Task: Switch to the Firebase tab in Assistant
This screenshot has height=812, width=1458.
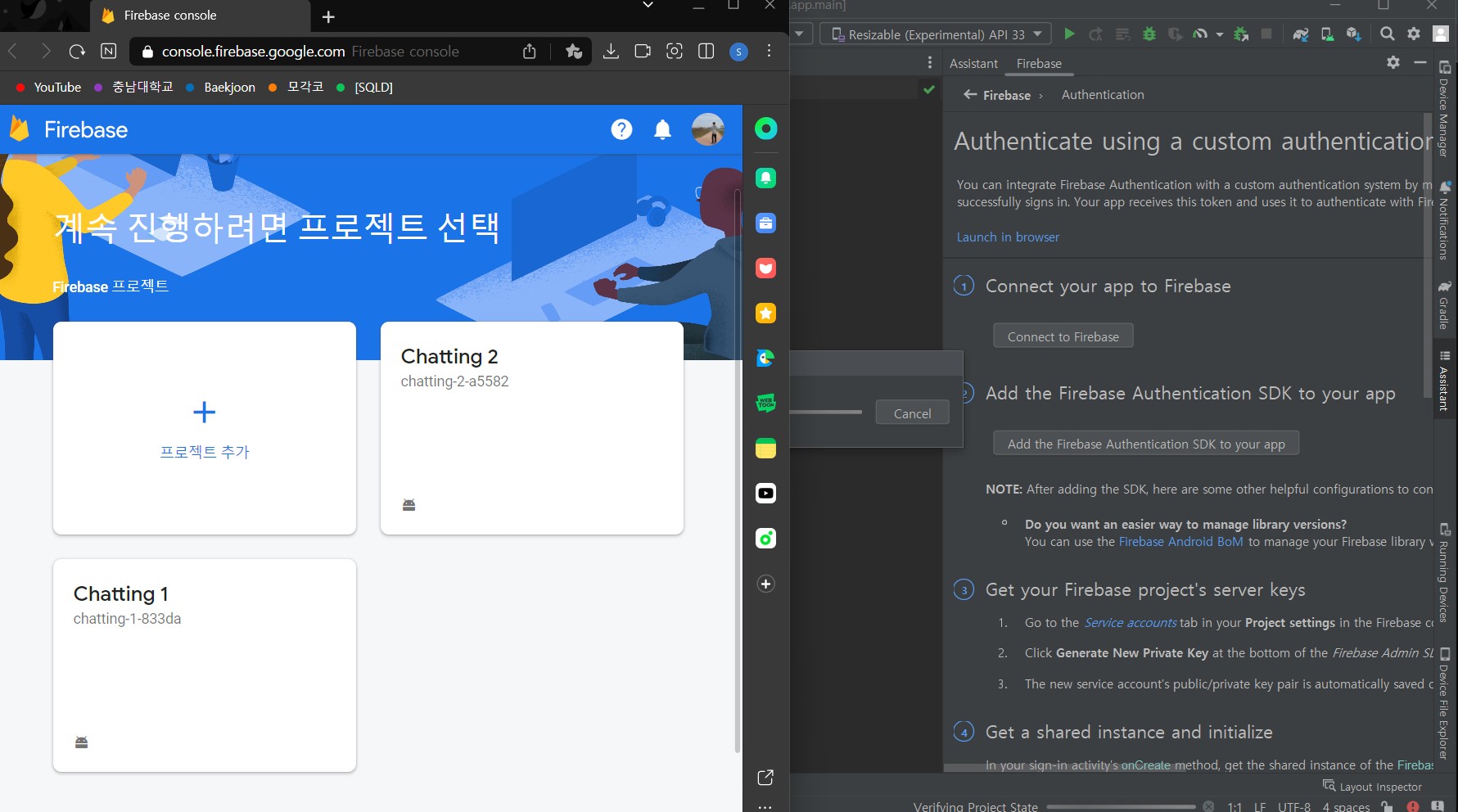Action: click(x=1039, y=63)
